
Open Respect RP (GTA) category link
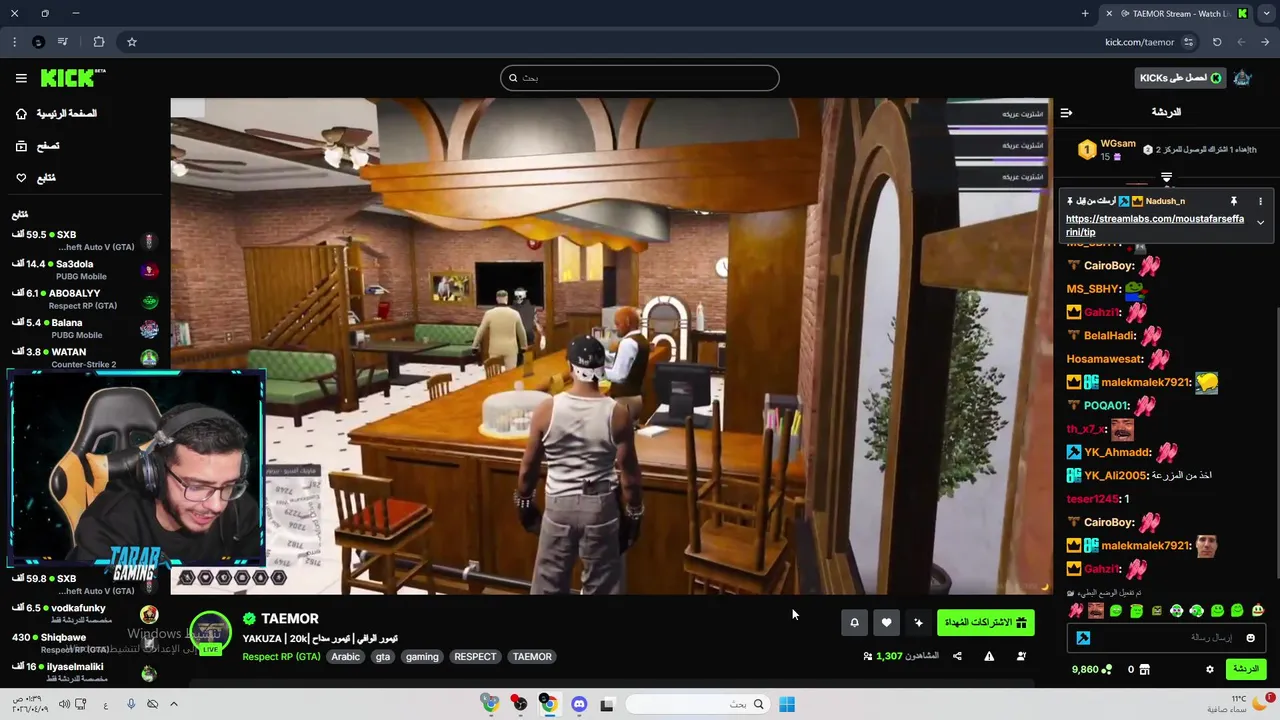(281, 657)
